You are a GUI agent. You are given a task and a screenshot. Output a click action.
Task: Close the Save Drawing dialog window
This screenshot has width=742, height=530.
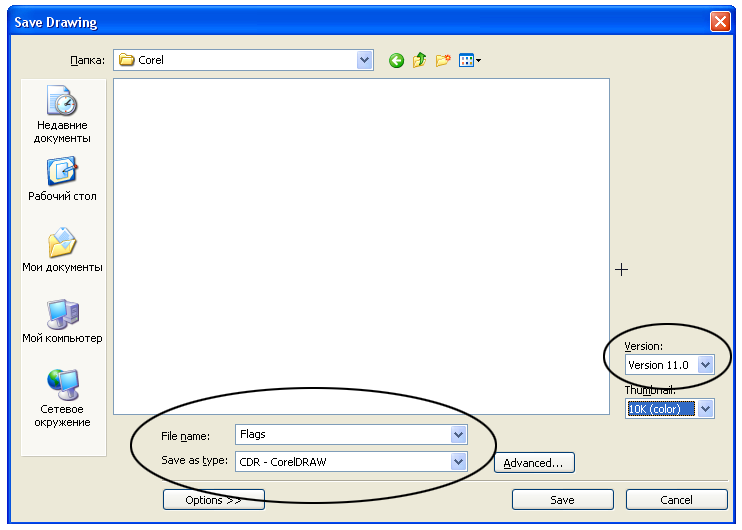click(720, 22)
